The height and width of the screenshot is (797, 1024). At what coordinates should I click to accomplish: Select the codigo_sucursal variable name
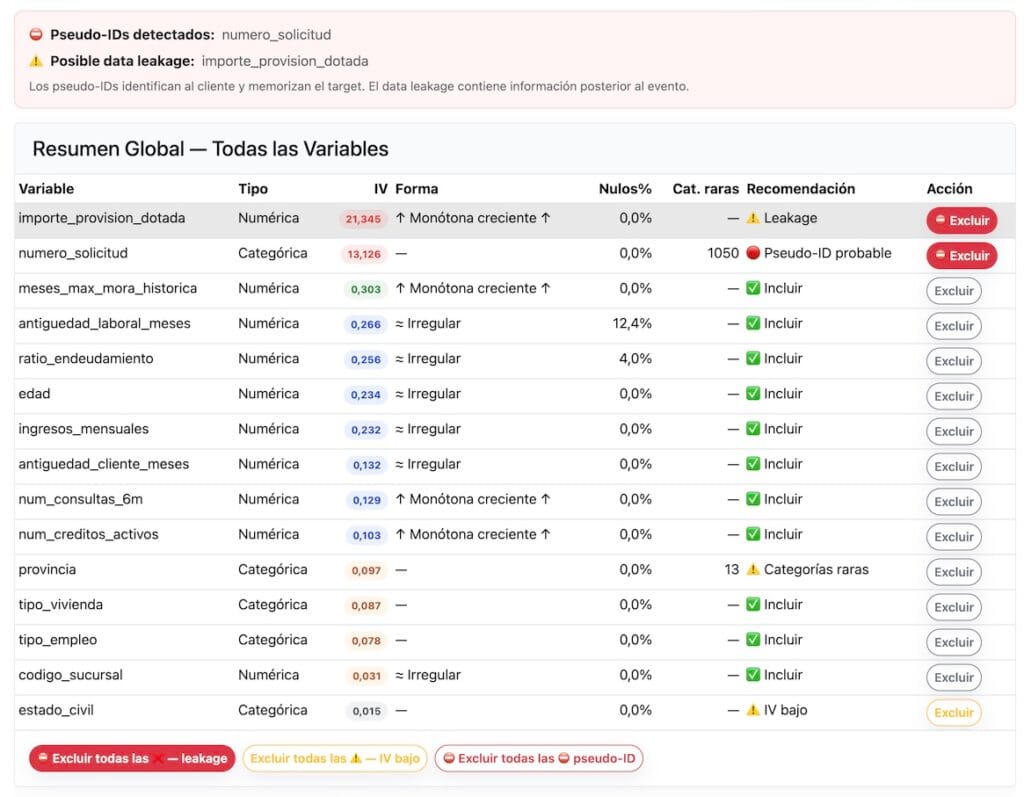[x=71, y=675]
